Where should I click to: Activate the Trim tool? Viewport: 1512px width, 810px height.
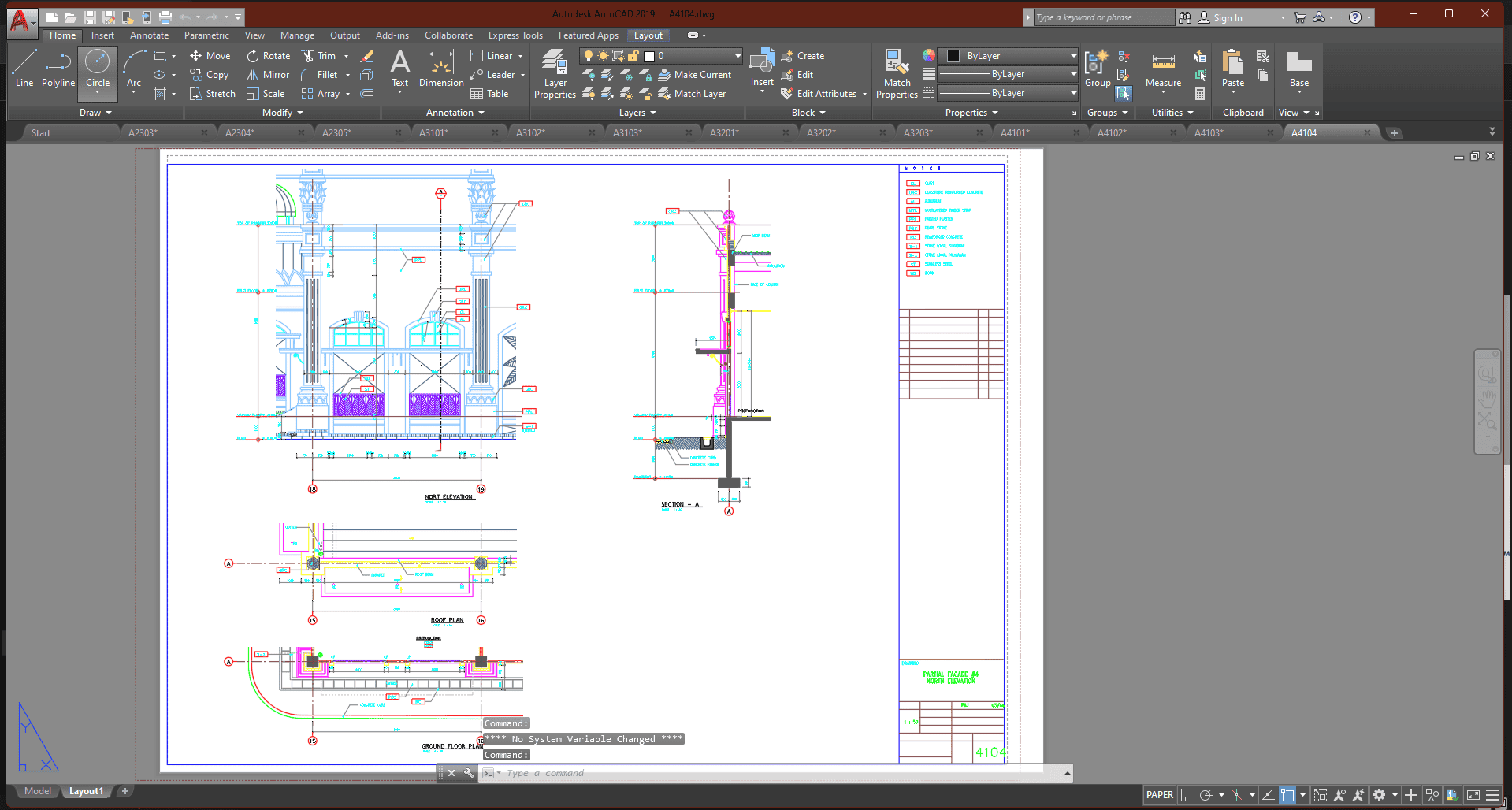click(319, 56)
